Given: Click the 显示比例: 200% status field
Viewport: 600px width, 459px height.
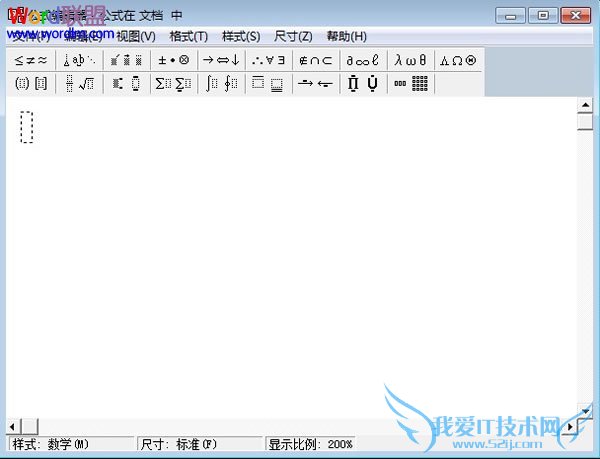Looking at the screenshot, I should click(310, 444).
